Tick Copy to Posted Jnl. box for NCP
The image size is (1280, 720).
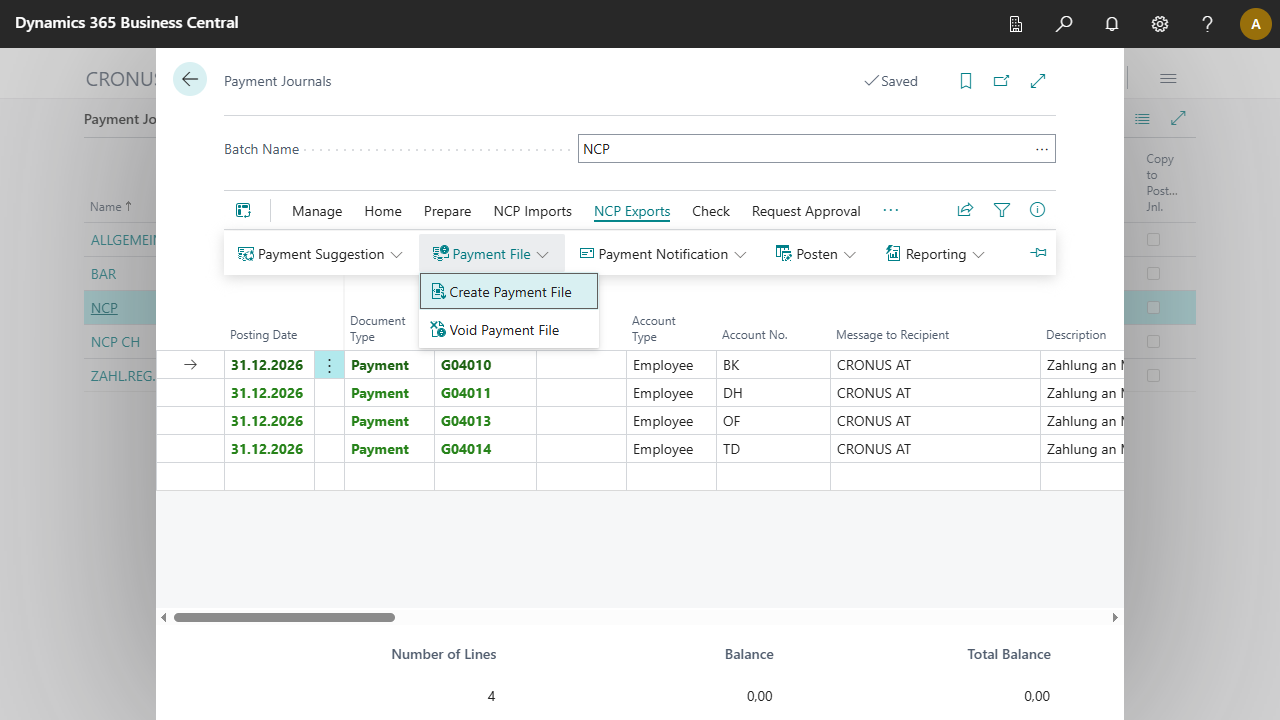[x=1154, y=308]
